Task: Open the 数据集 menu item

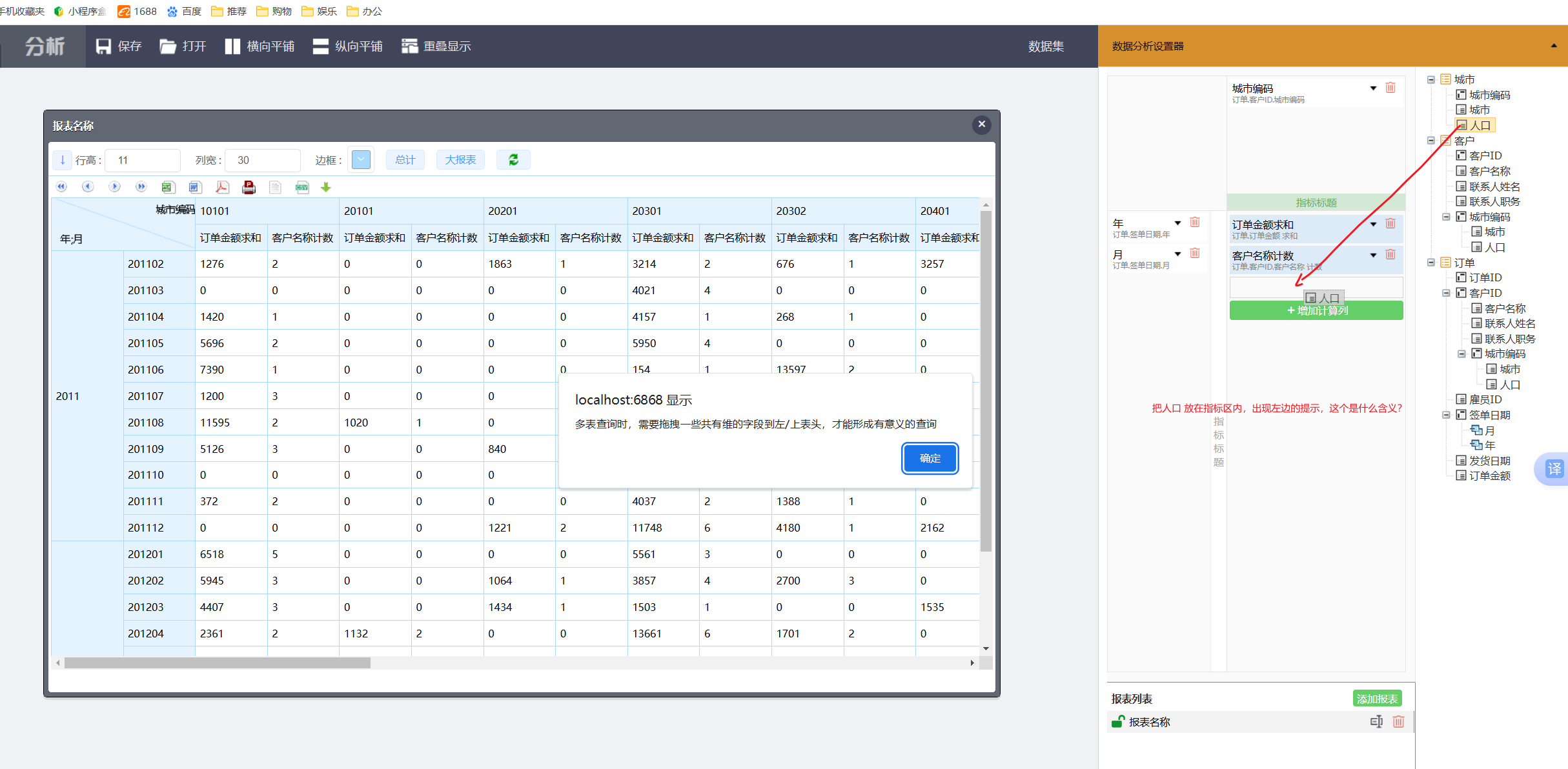Action: click(1046, 46)
